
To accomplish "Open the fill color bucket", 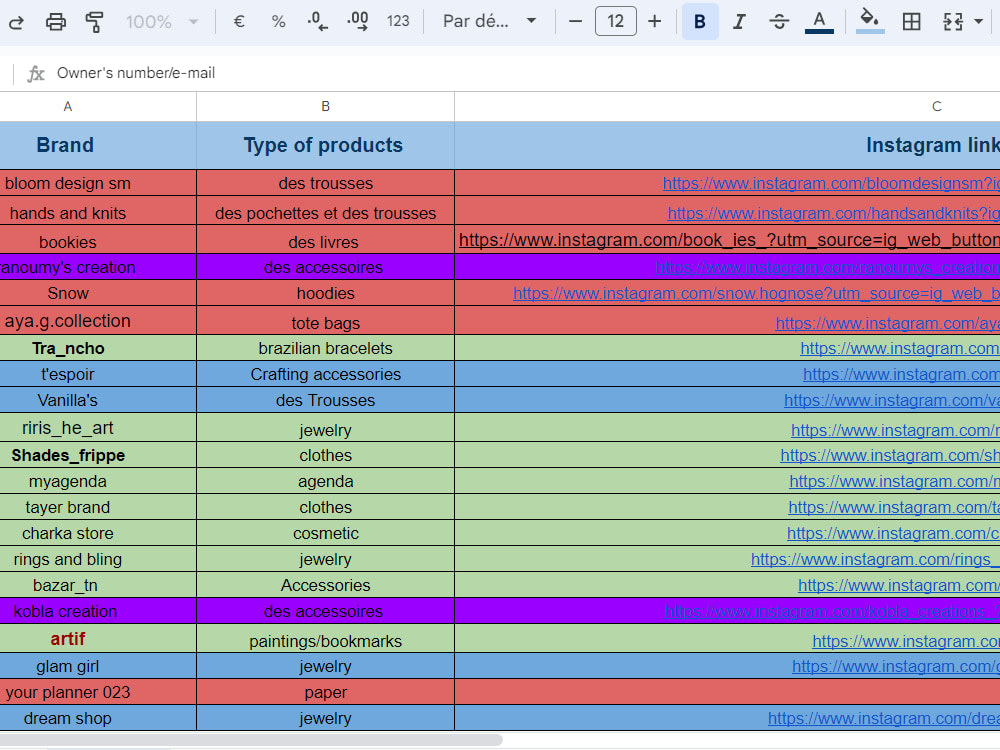I will pos(869,22).
